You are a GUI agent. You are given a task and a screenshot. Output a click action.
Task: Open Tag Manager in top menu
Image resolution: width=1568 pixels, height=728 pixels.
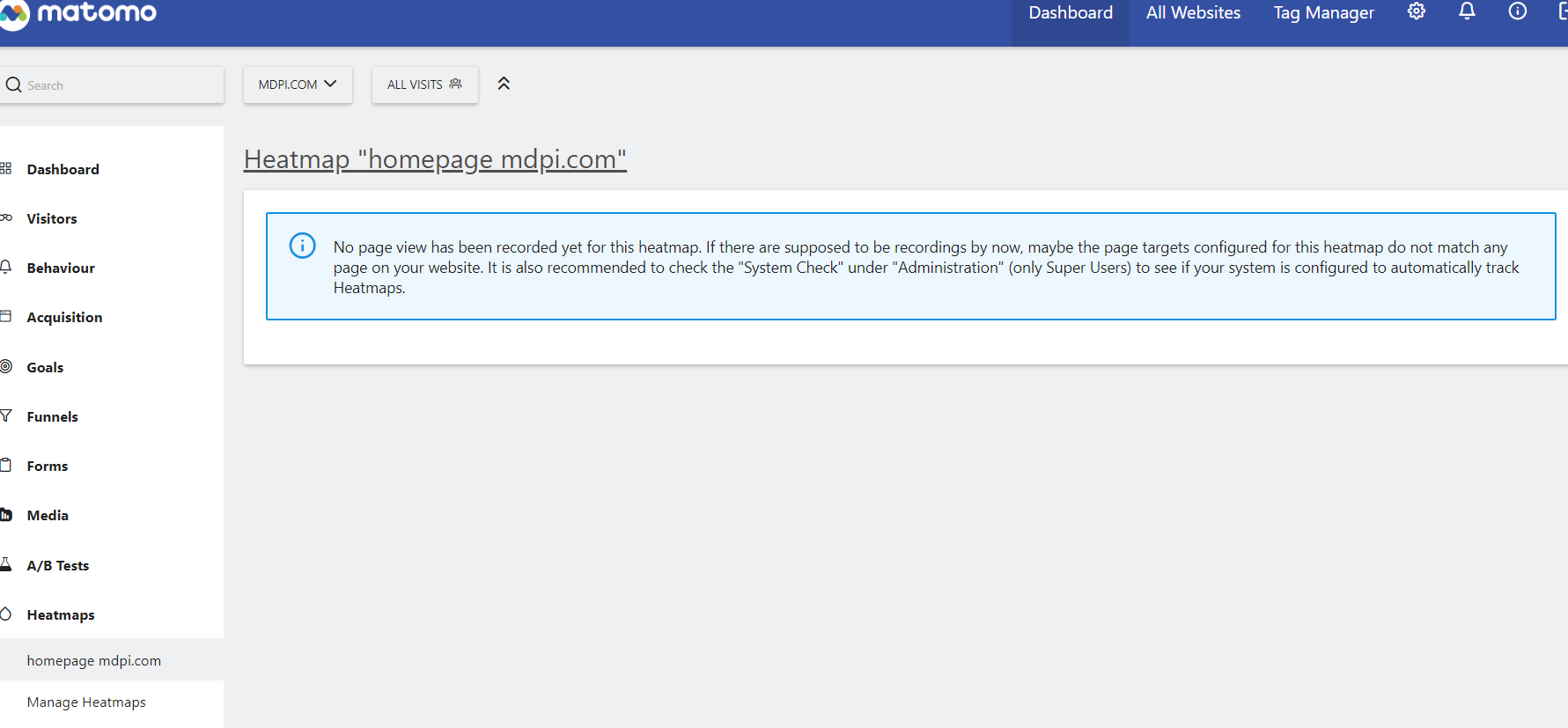point(1323,13)
